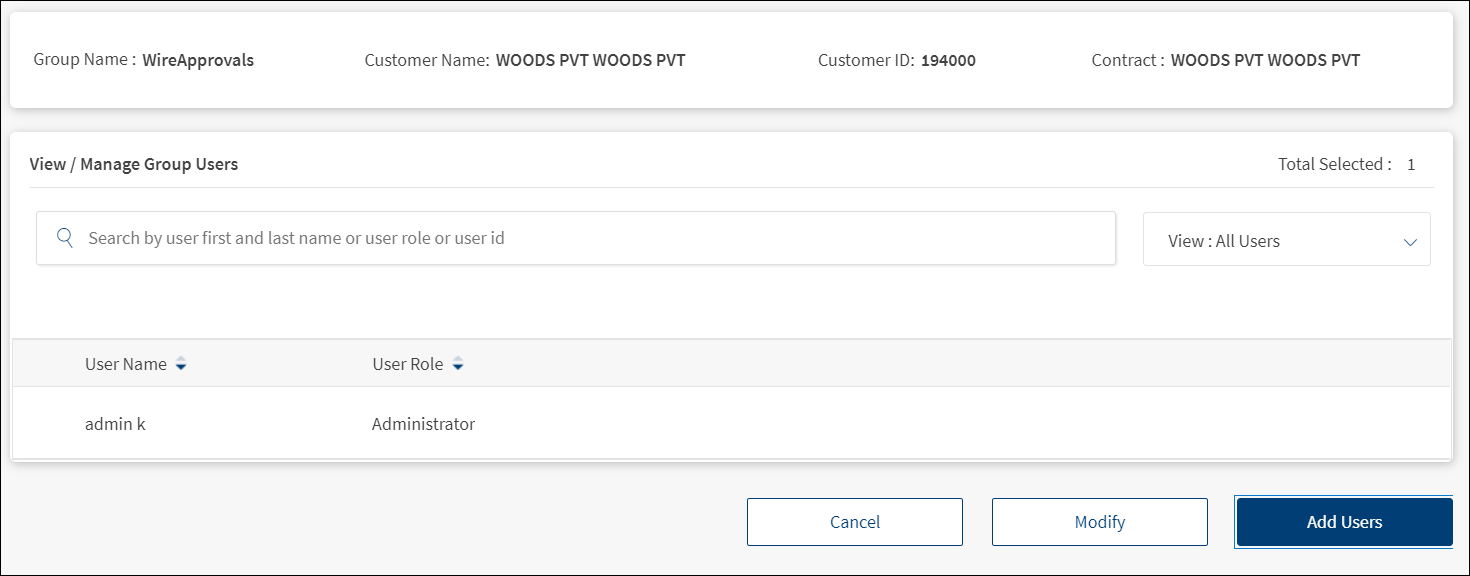Screen dimensions: 1470x576
Task: Click the WireApprovals group name value
Action: pos(198,60)
